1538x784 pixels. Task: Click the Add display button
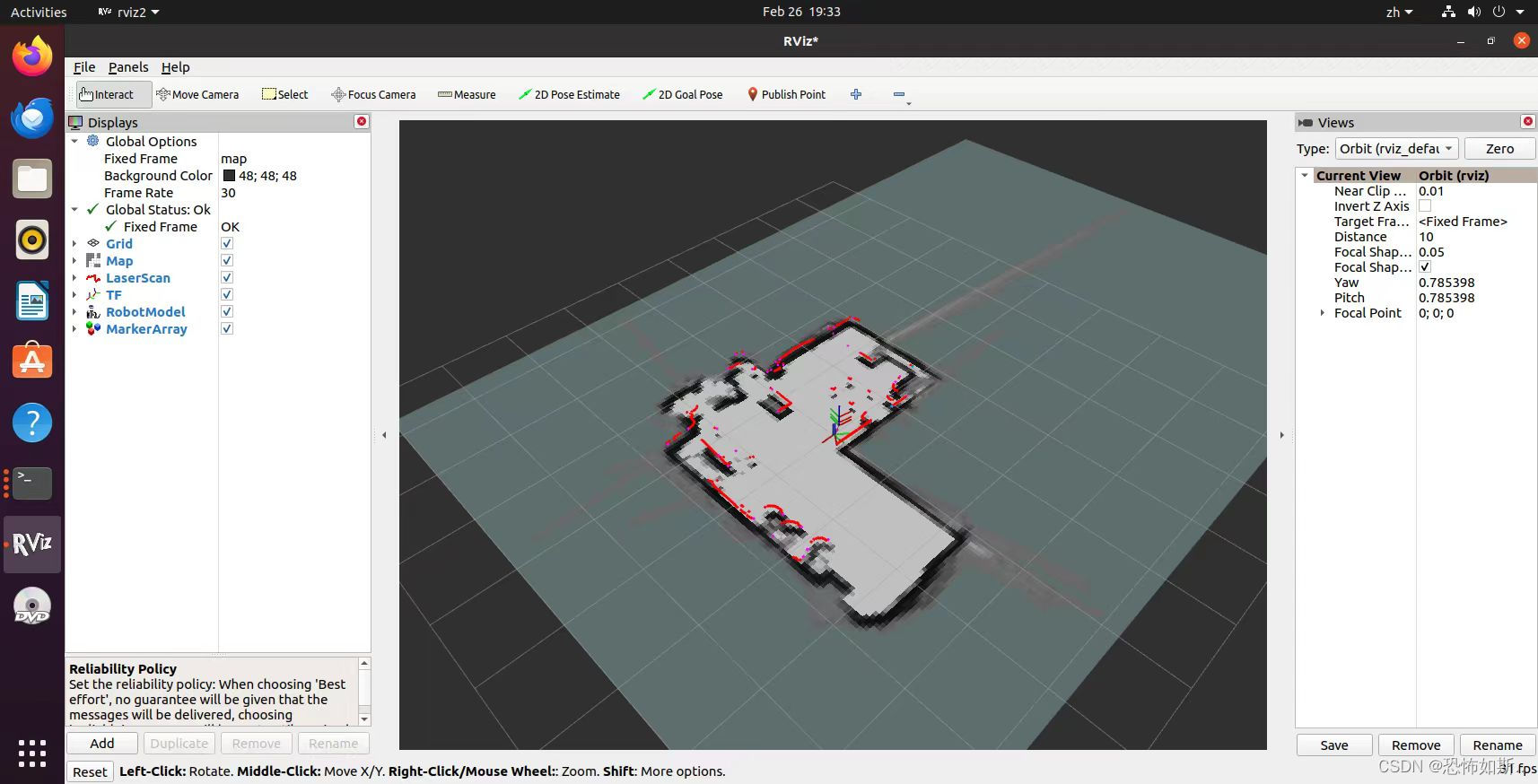click(102, 744)
